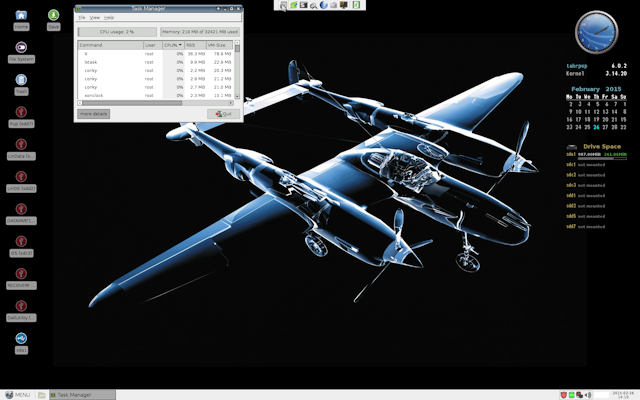Click CPU usage progress bar
The width and height of the screenshot is (640, 400).
tap(117, 32)
